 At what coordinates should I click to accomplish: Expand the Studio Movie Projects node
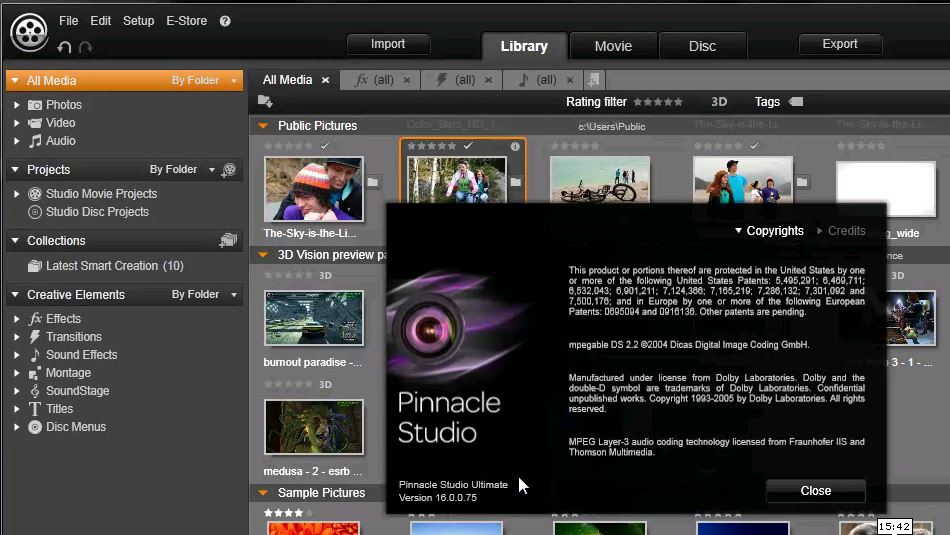(x=16, y=194)
